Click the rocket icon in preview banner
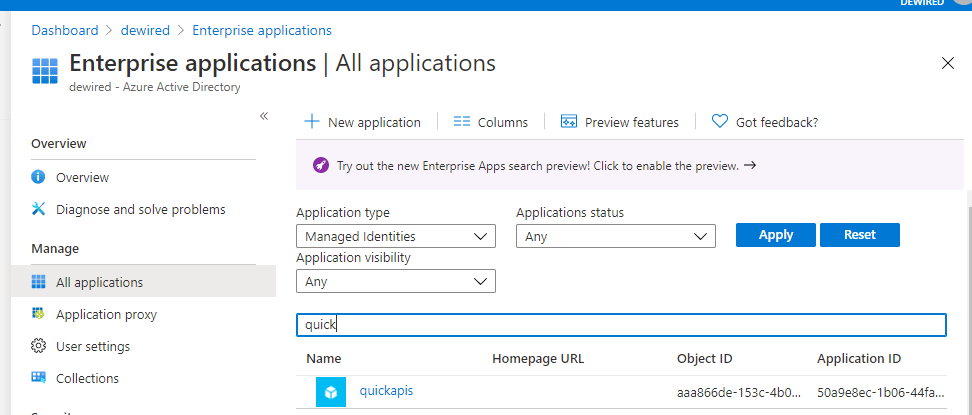Viewport: 972px width, 415px height. 320,166
